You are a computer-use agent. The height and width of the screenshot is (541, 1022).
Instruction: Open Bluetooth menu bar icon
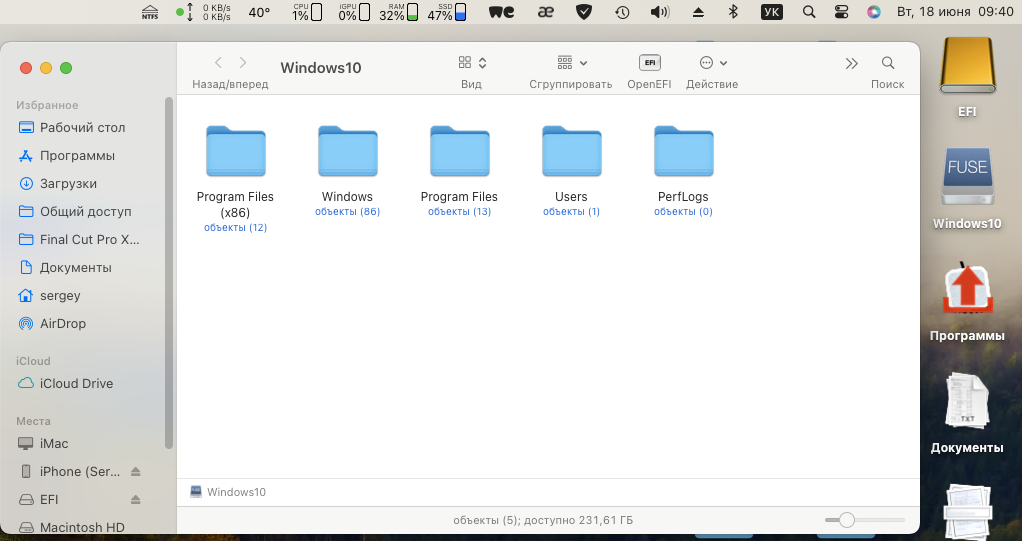pyautogui.click(x=733, y=12)
